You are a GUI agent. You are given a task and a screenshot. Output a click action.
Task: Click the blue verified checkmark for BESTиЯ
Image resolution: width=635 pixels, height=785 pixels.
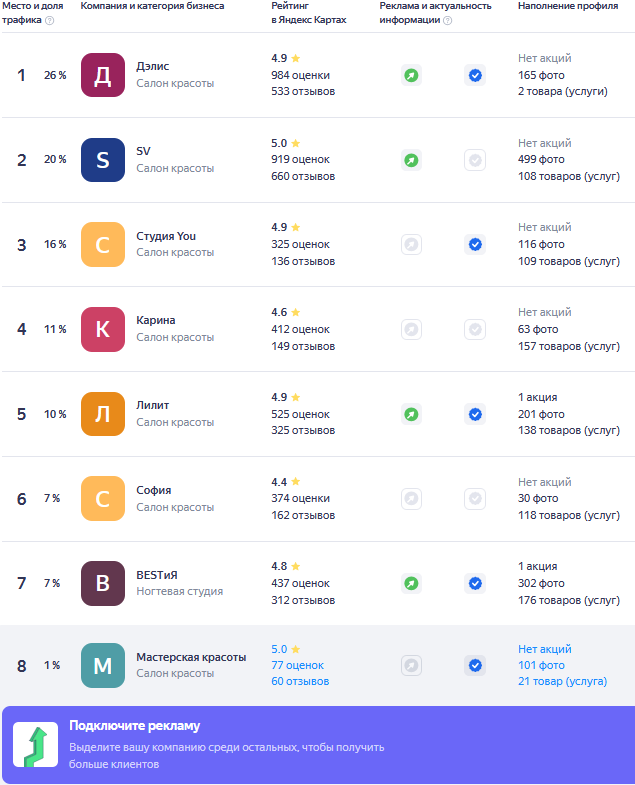coord(475,583)
